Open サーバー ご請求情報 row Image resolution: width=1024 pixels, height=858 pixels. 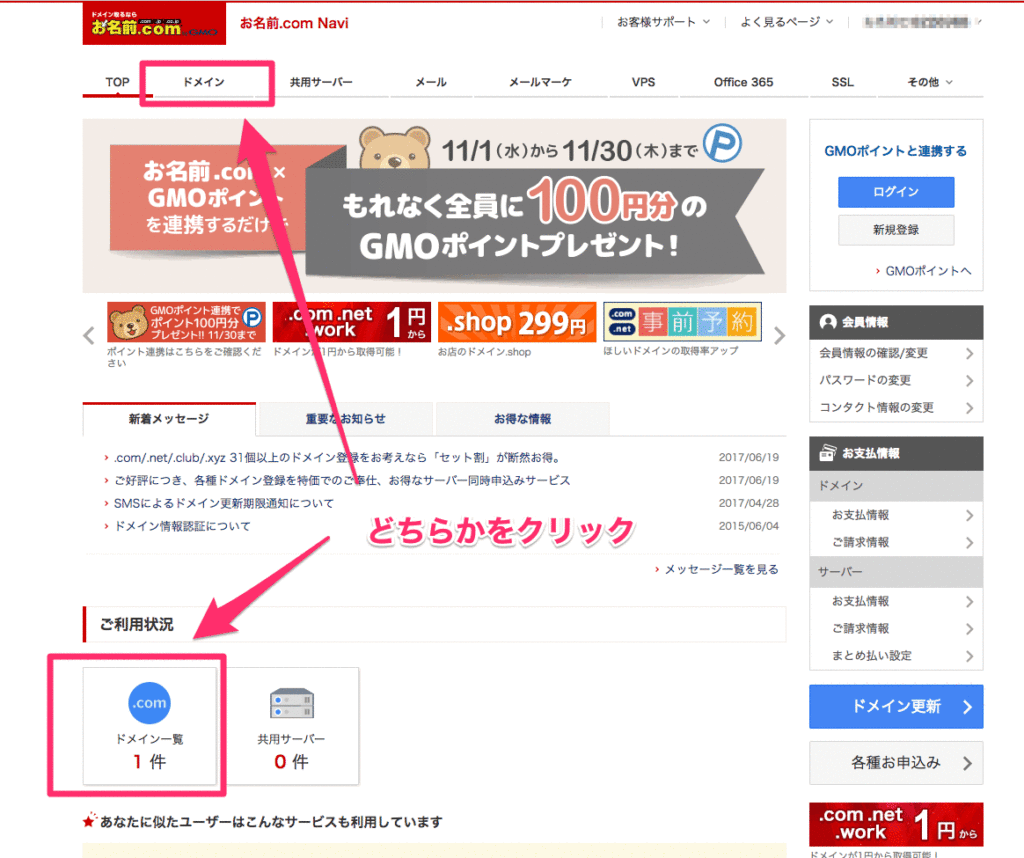896,629
